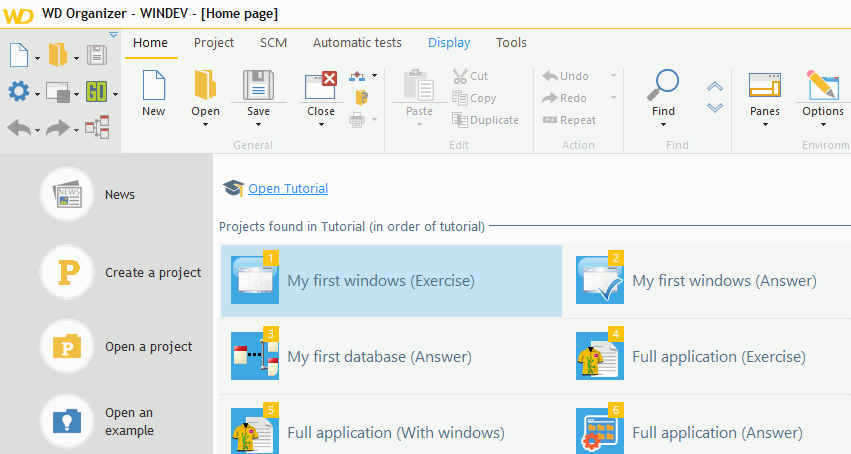Click the Panes icon
This screenshot has height=454, width=851.
(765, 85)
